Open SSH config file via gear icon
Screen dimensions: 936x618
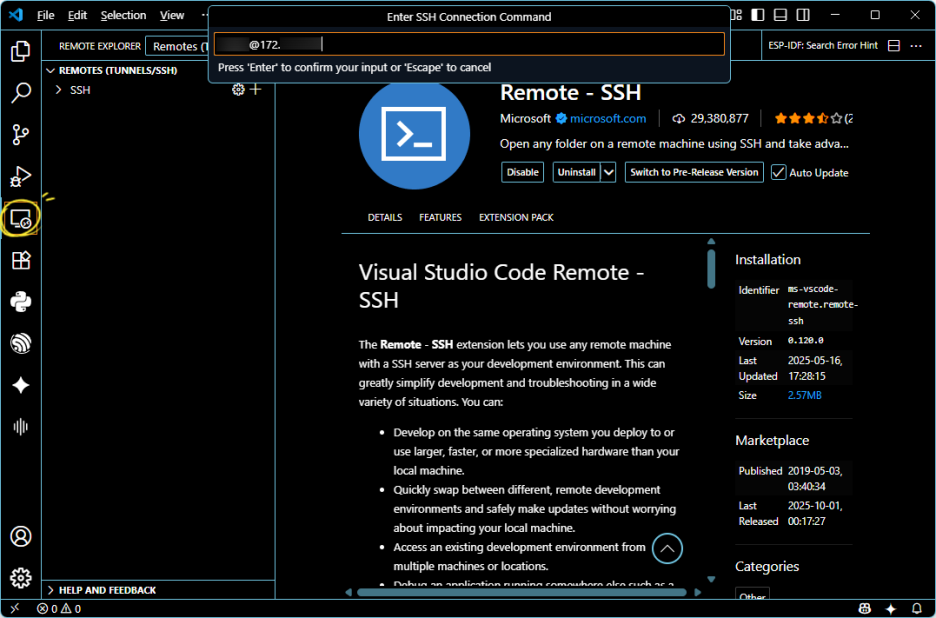coord(238,90)
